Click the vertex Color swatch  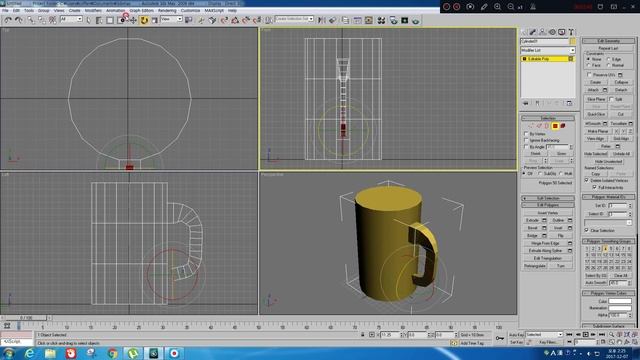pos(620,301)
